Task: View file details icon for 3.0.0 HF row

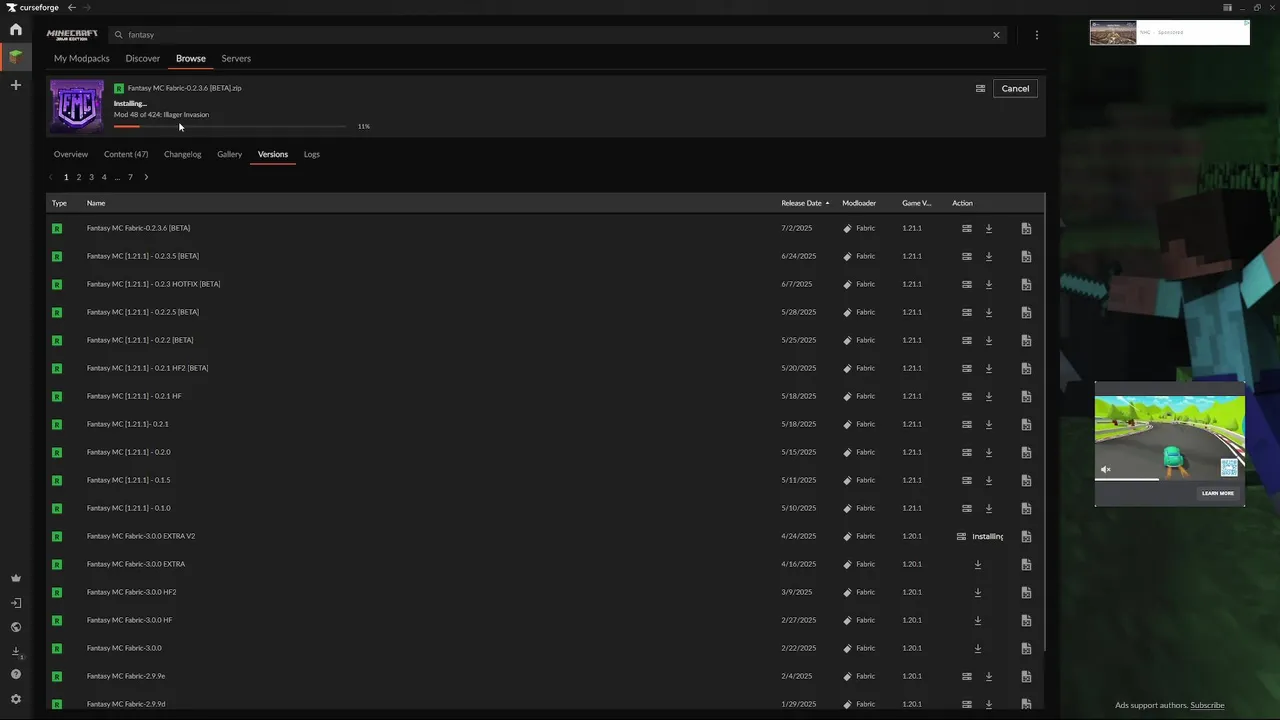Action: pyautogui.click(x=1026, y=620)
